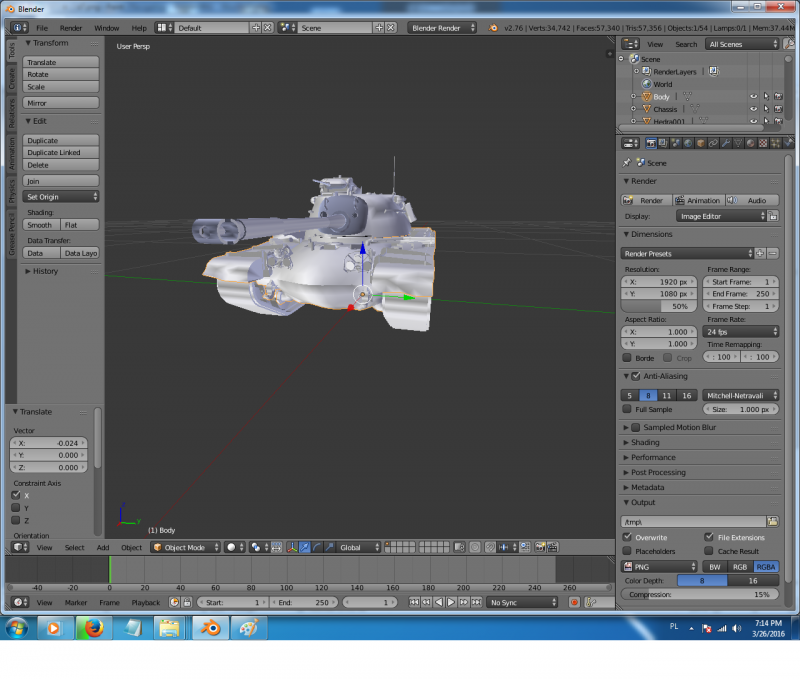Open the Window menu
This screenshot has width=800, height=679.
tap(107, 28)
